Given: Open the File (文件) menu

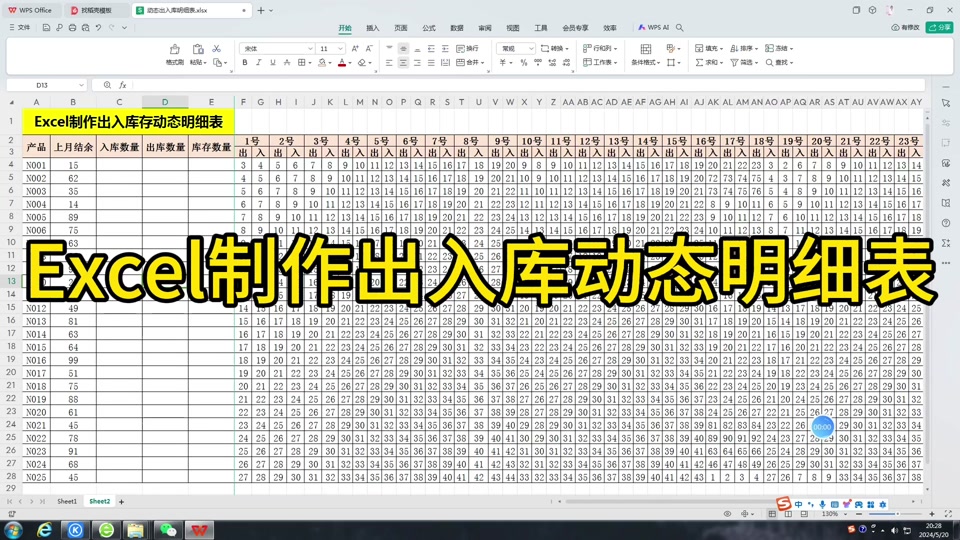Looking at the screenshot, I should (20, 28).
